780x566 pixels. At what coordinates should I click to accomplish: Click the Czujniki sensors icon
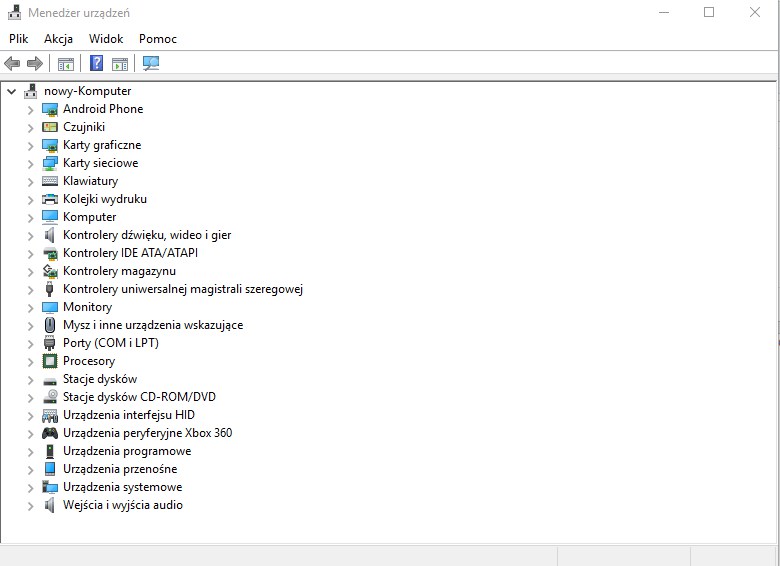tap(50, 127)
